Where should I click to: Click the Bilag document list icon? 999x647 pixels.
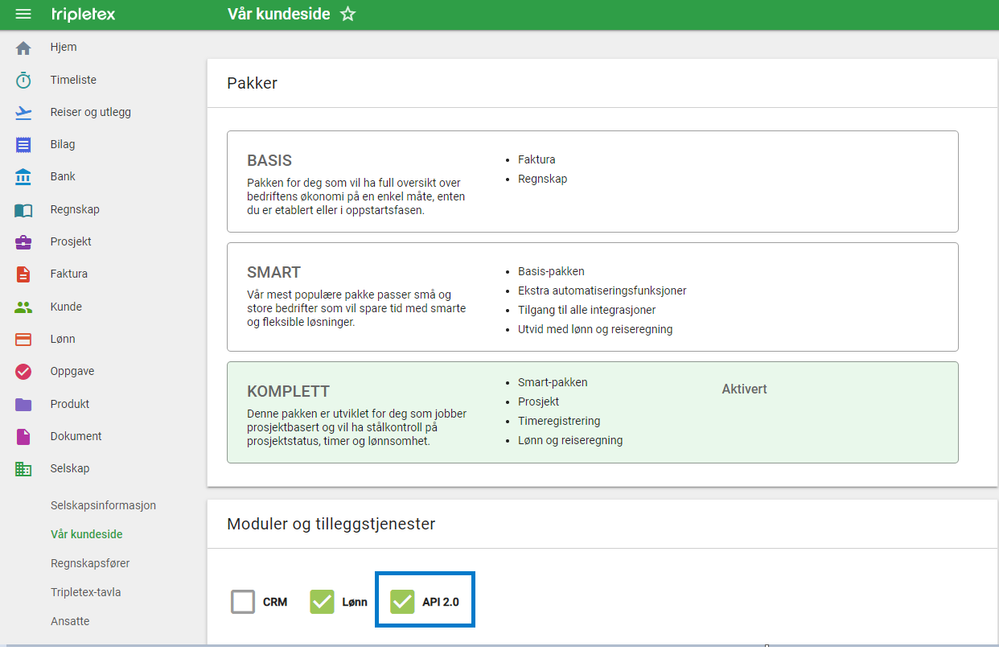[24, 145]
